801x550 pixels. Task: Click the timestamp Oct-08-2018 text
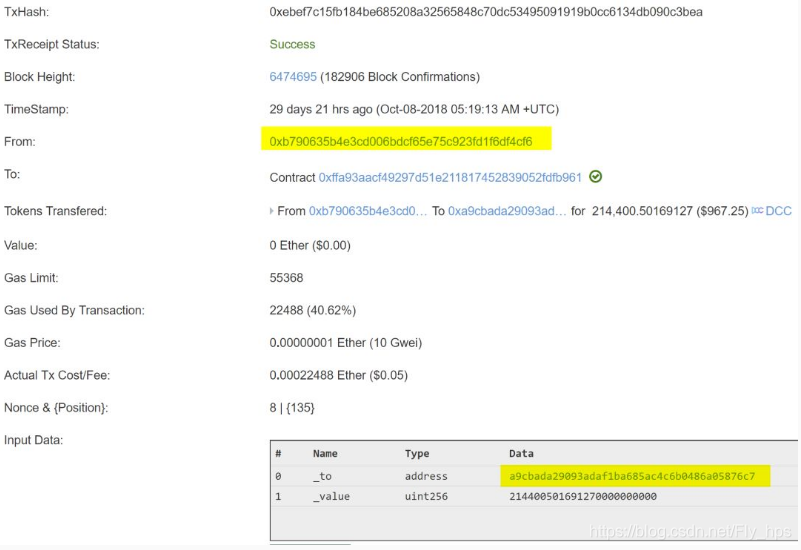click(467, 109)
